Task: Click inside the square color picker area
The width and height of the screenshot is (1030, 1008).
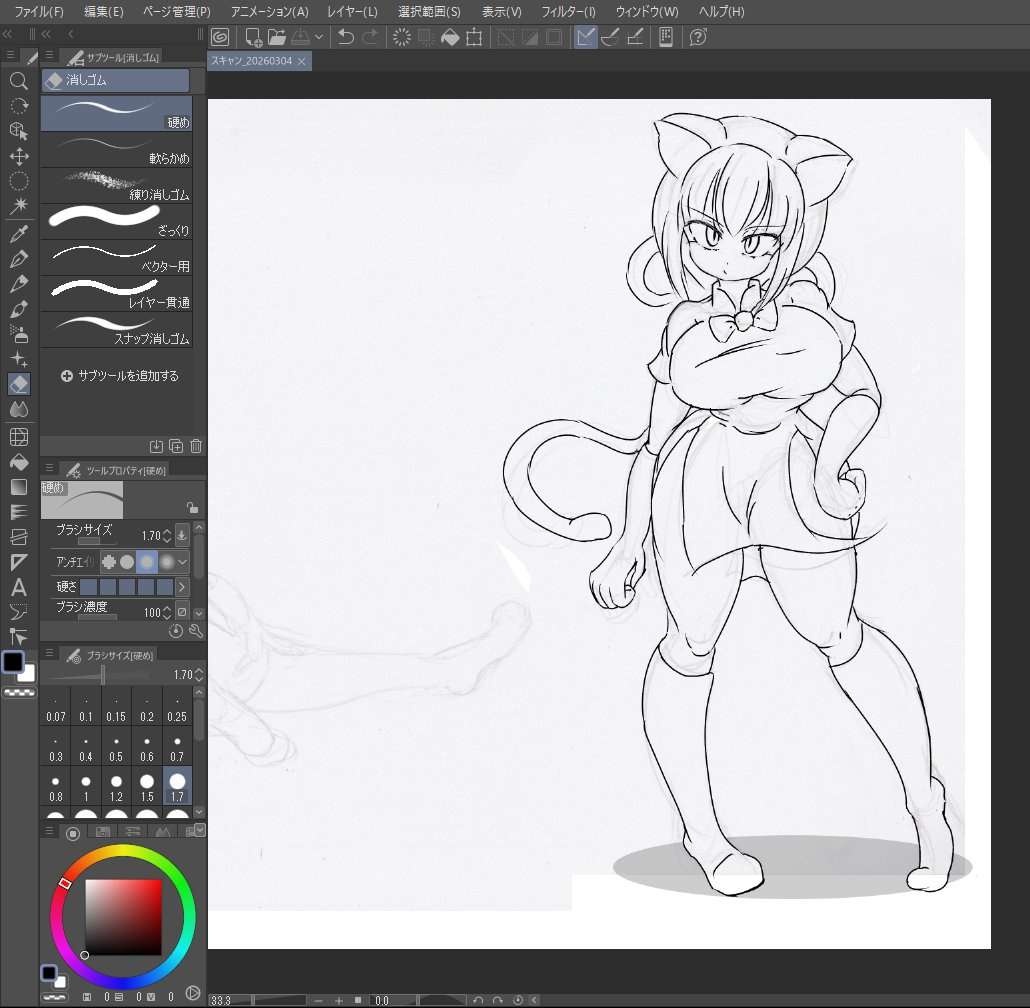Action: click(123, 917)
